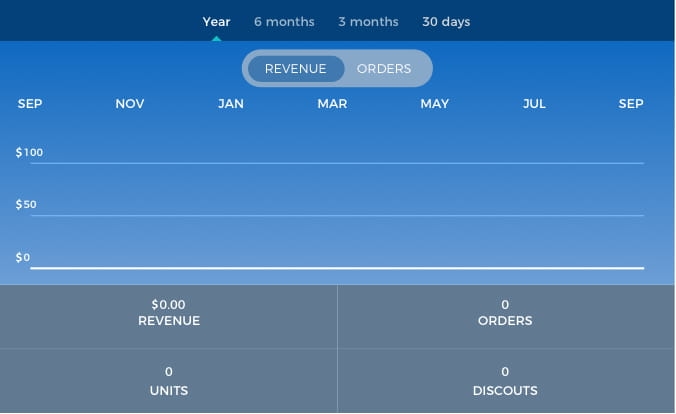The width and height of the screenshot is (676, 414).
Task: Switch to the 3 months tab
Action: [x=368, y=21]
